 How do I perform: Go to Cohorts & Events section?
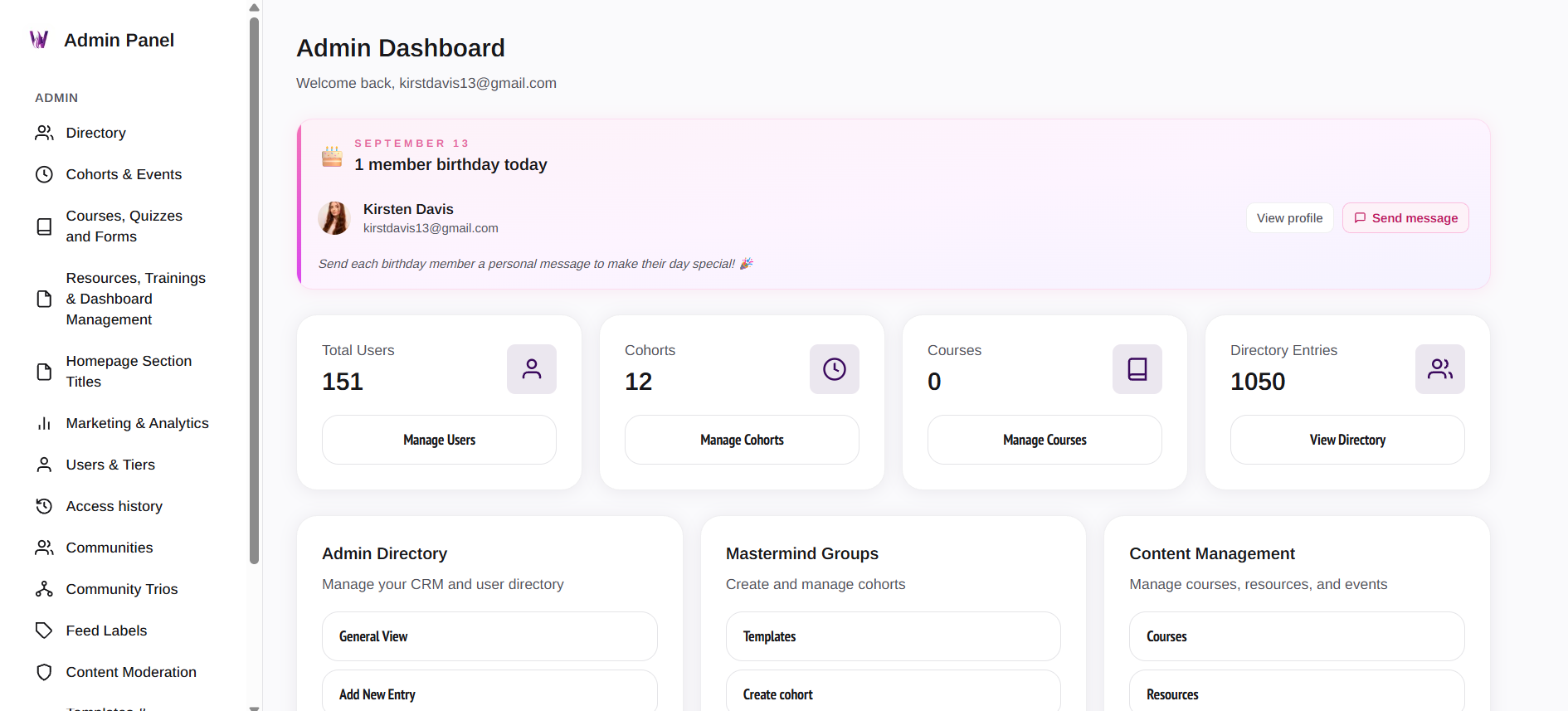click(125, 174)
